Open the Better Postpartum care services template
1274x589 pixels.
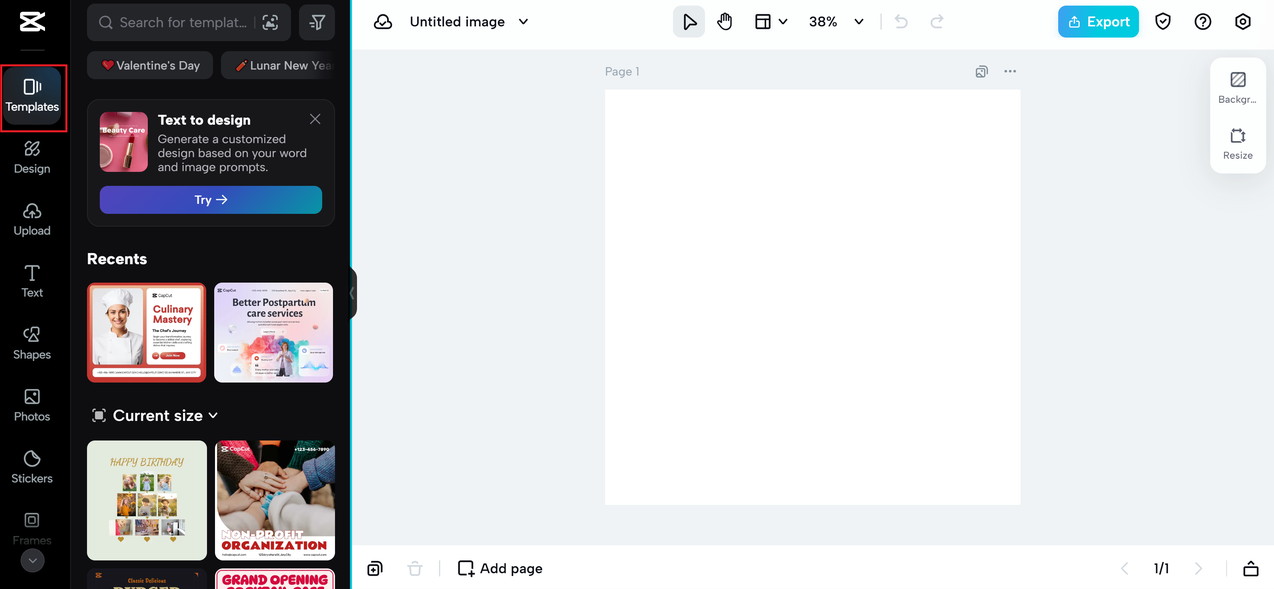click(274, 332)
